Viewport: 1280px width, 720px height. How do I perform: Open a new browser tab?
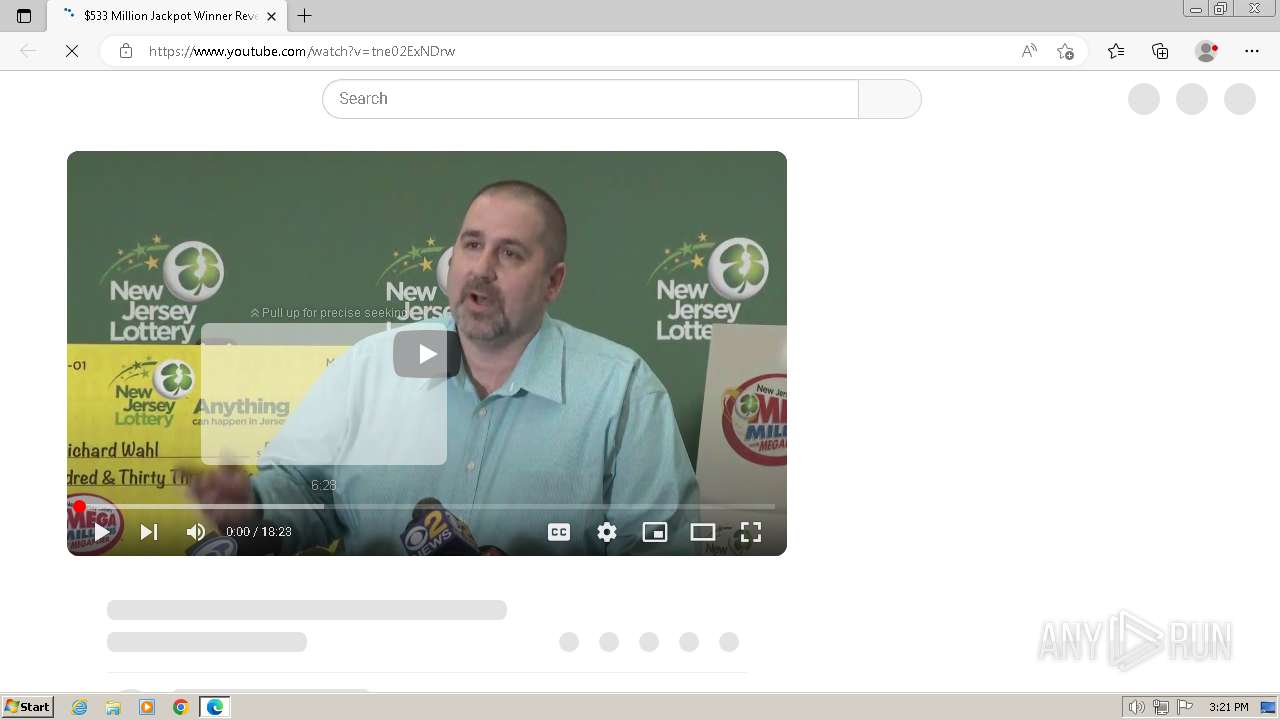click(305, 16)
